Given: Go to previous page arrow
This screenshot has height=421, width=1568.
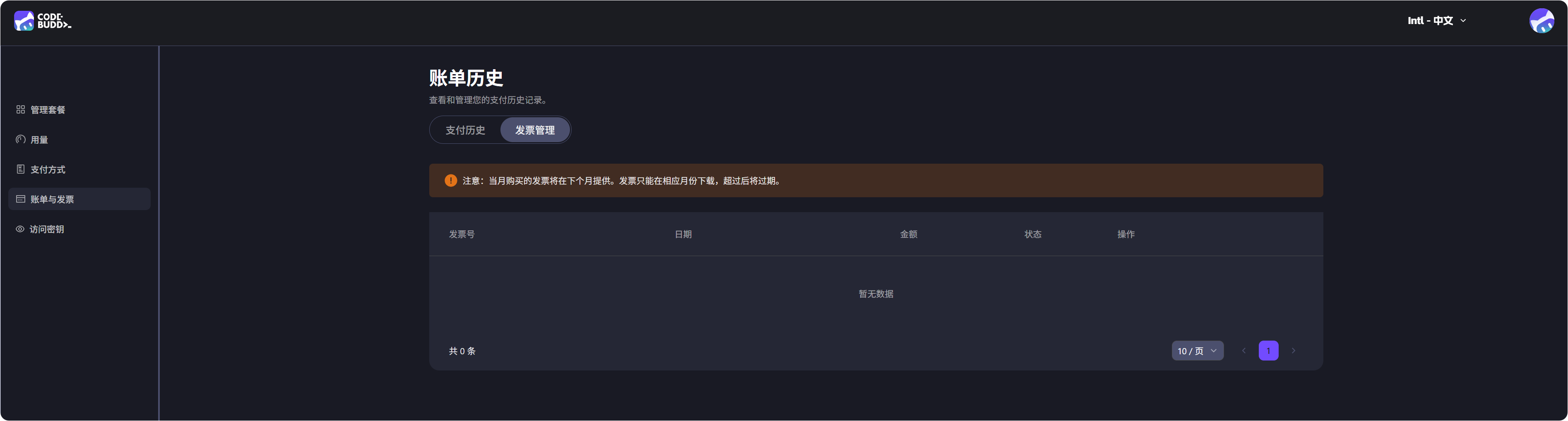Looking at the screenshot, I should click(1243, 351).
